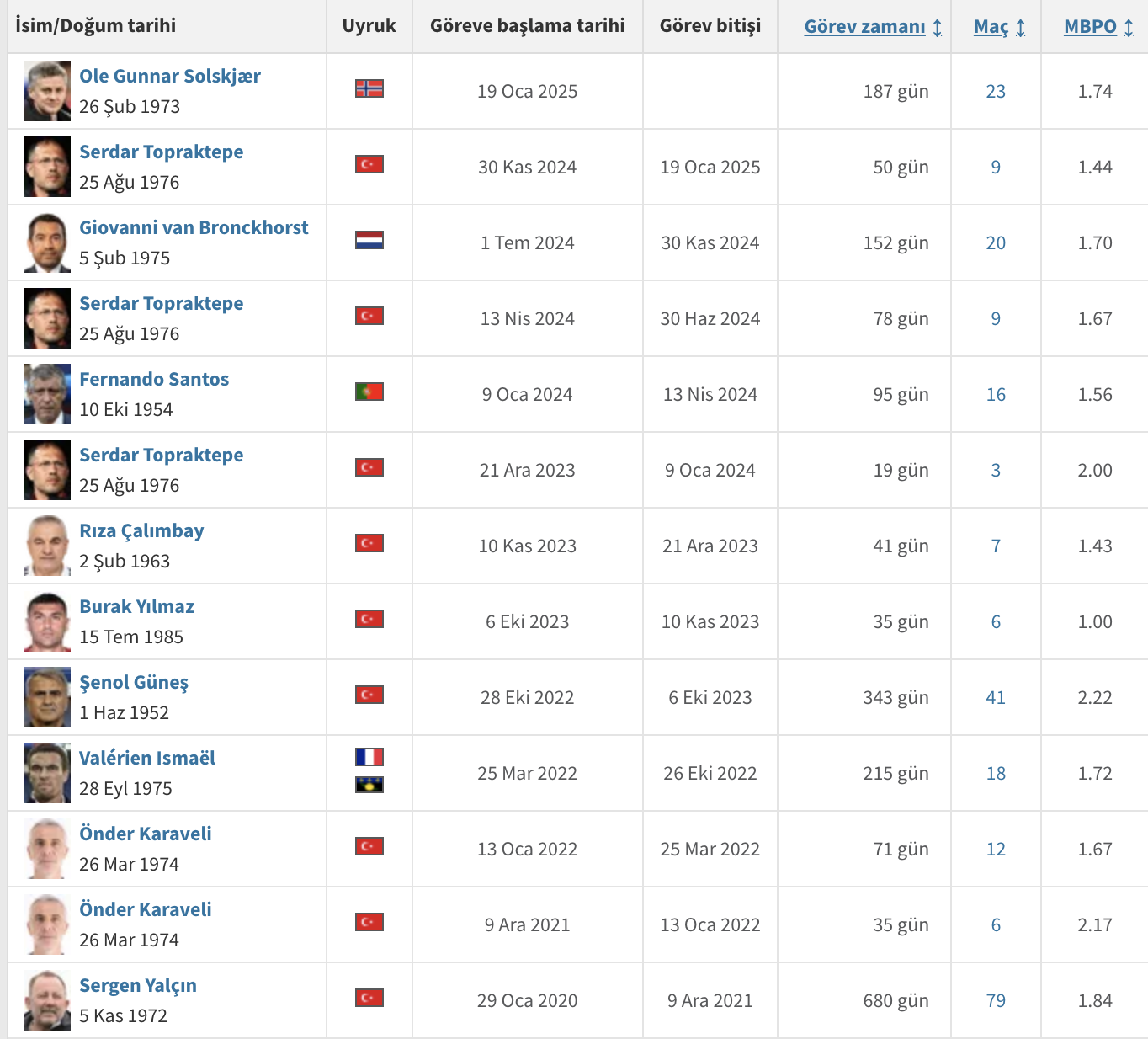
Task: Open Giovanni van Bronckhorst profile link
Action: (194, 227)
